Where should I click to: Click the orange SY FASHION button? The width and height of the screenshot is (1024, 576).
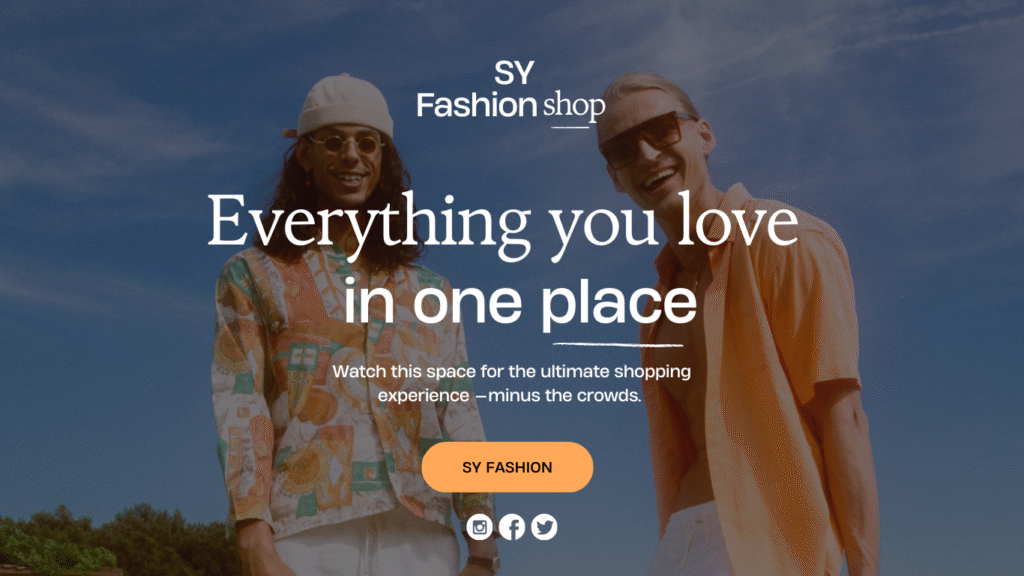pyautogui.click(x=507, y=467)
